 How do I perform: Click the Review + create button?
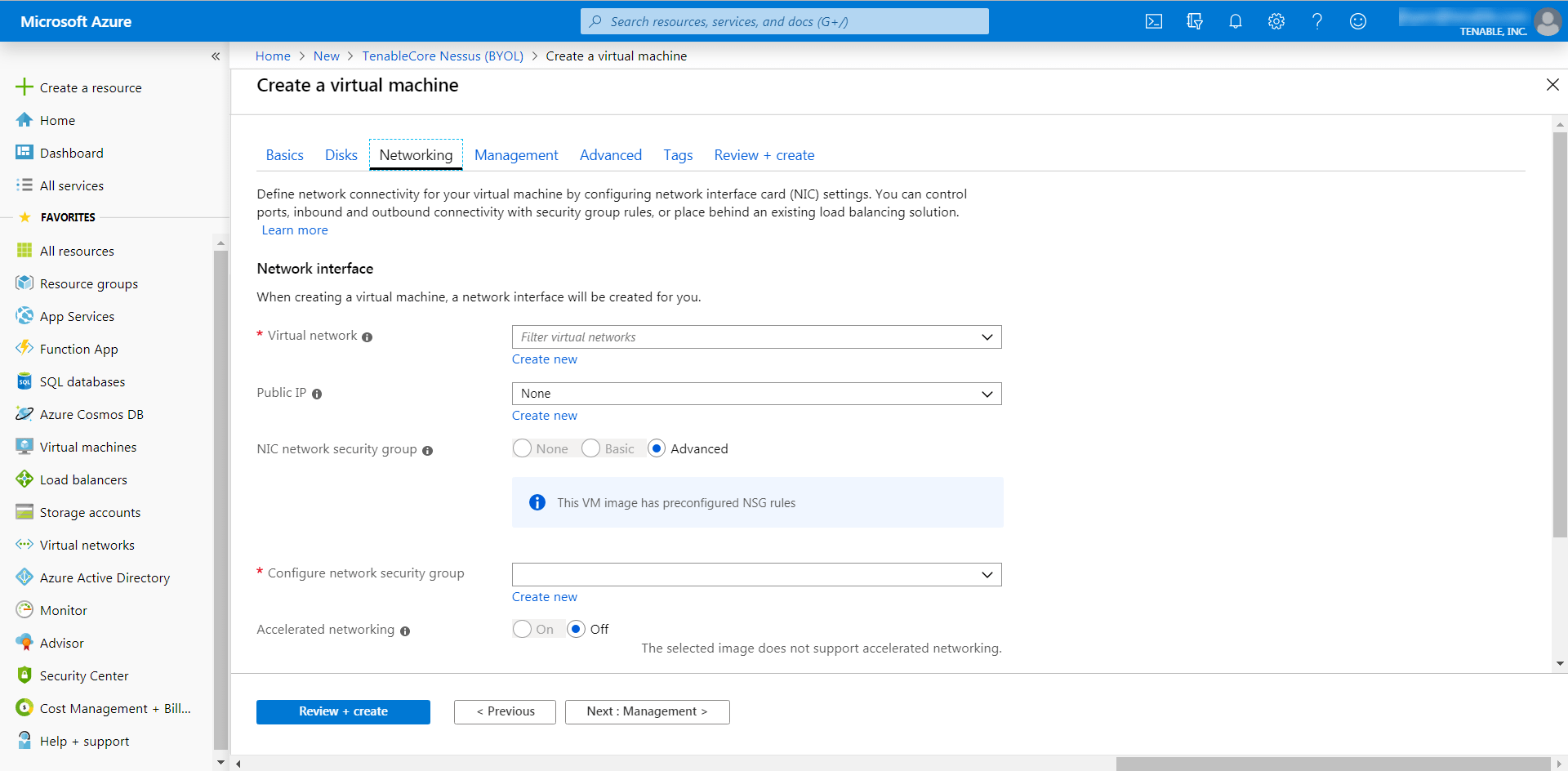[343, 711]
